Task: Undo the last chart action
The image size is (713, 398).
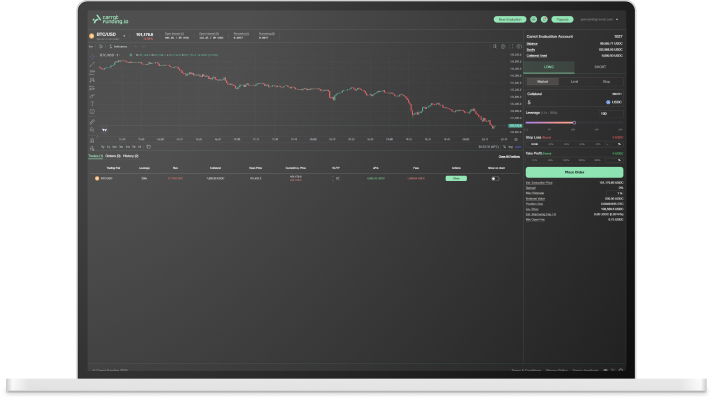Action: click(135, 46)
